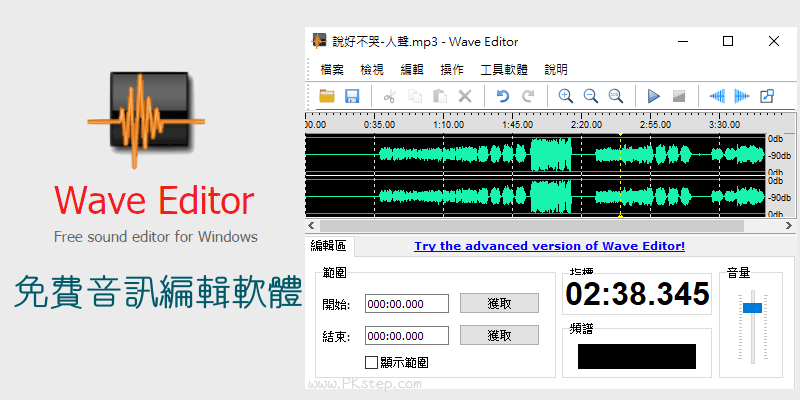The width and height of the screenshot is (800, 400).
Task: Play the audio track
Action: point(654,96)
